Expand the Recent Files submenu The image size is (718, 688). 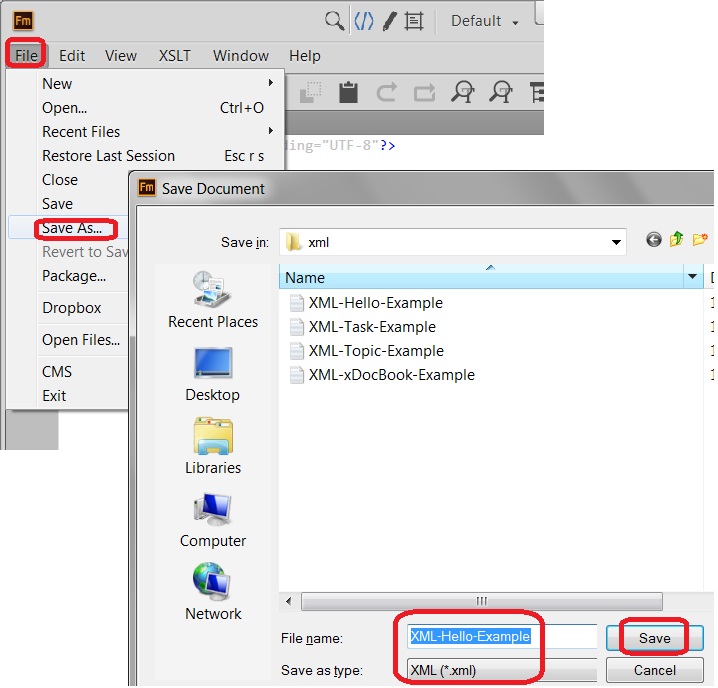tap(146, 131)
